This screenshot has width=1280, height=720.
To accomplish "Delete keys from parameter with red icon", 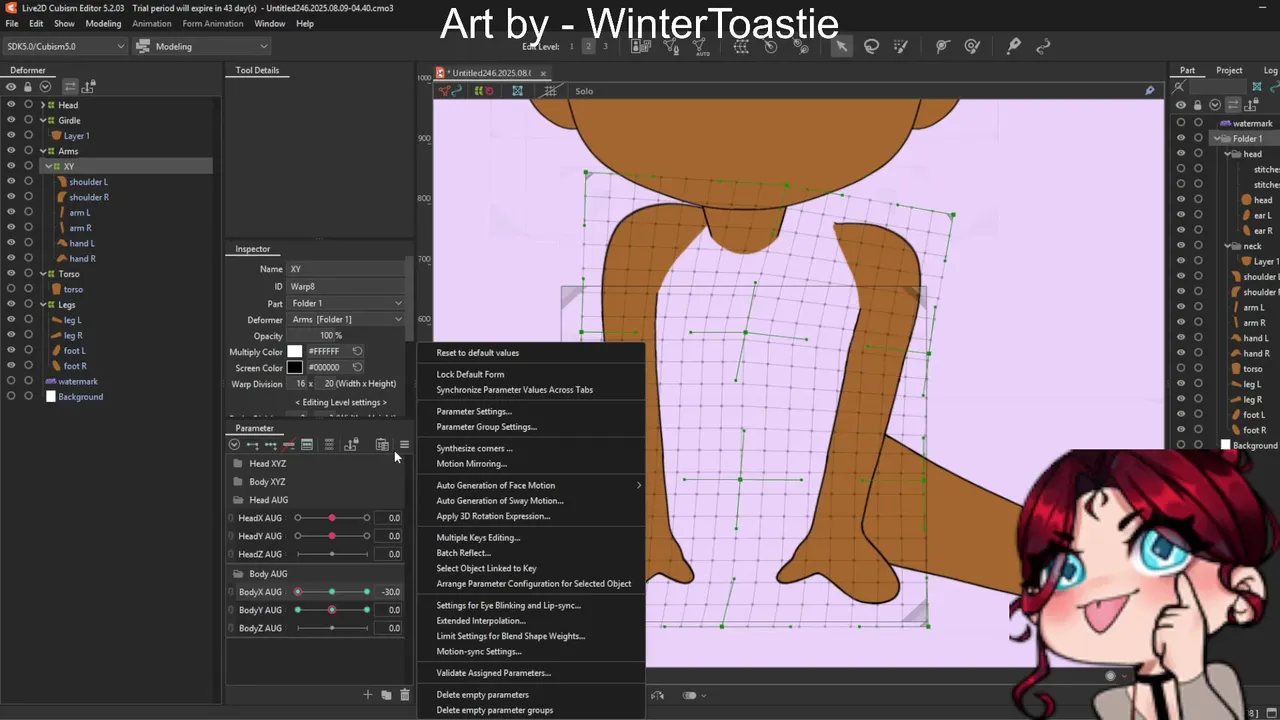I will pos(289,445).
